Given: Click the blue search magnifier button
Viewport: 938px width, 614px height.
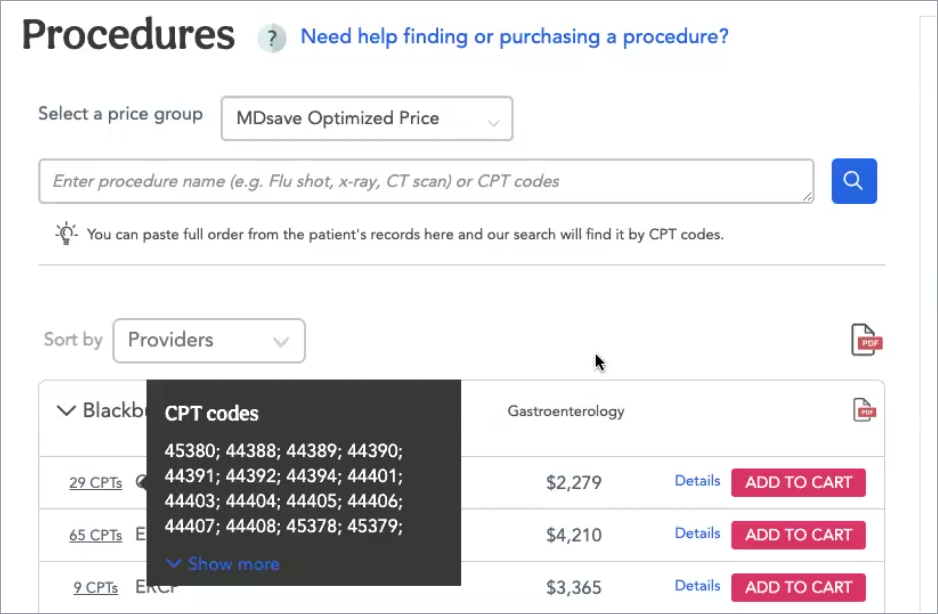Looking at the screenshot, I should (x=854, y=181).
